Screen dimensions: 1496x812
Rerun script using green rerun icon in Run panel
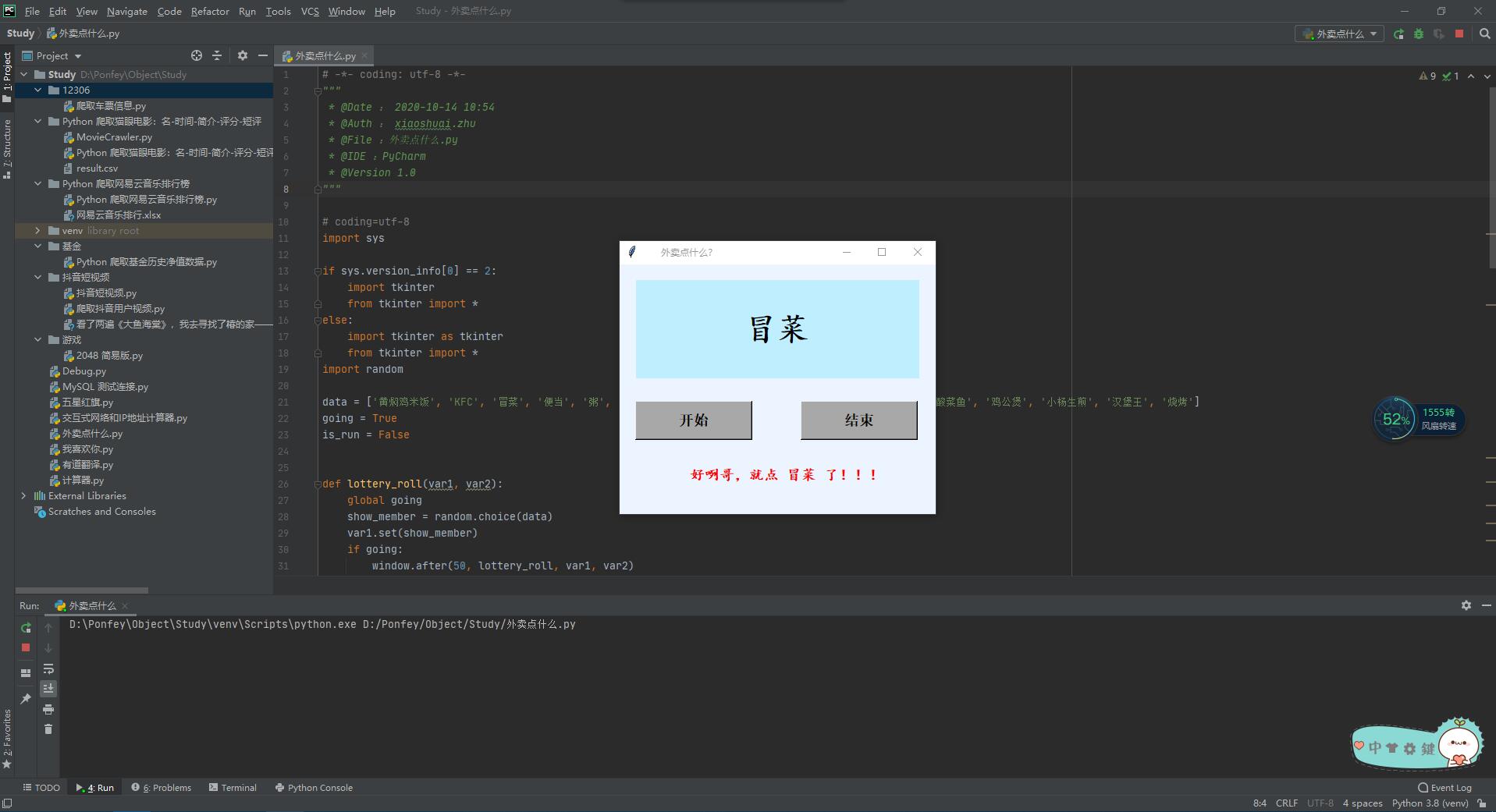pyautogui.click(x=26, y=628)
